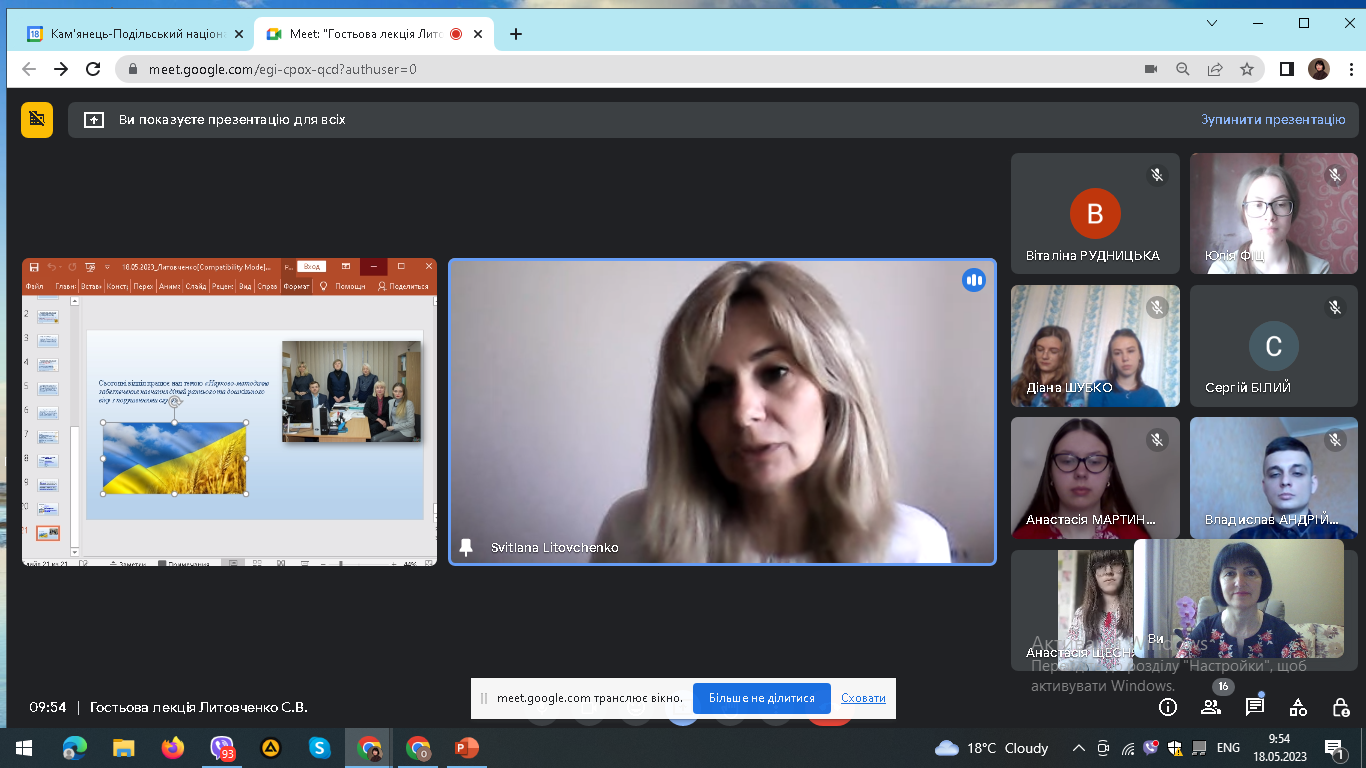Bookmark this page with the star icon

[x=1247, y=69]
